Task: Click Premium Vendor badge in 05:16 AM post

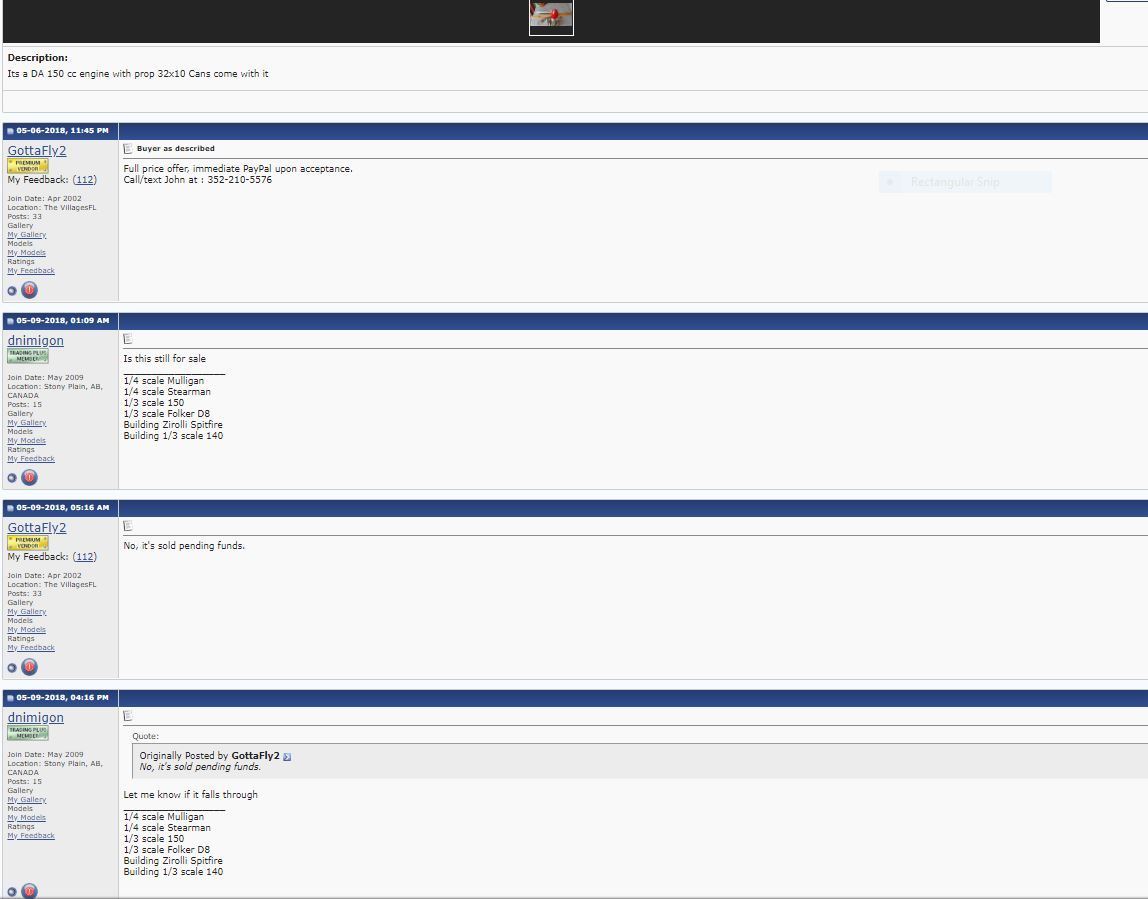Action: tap(28, 542)
